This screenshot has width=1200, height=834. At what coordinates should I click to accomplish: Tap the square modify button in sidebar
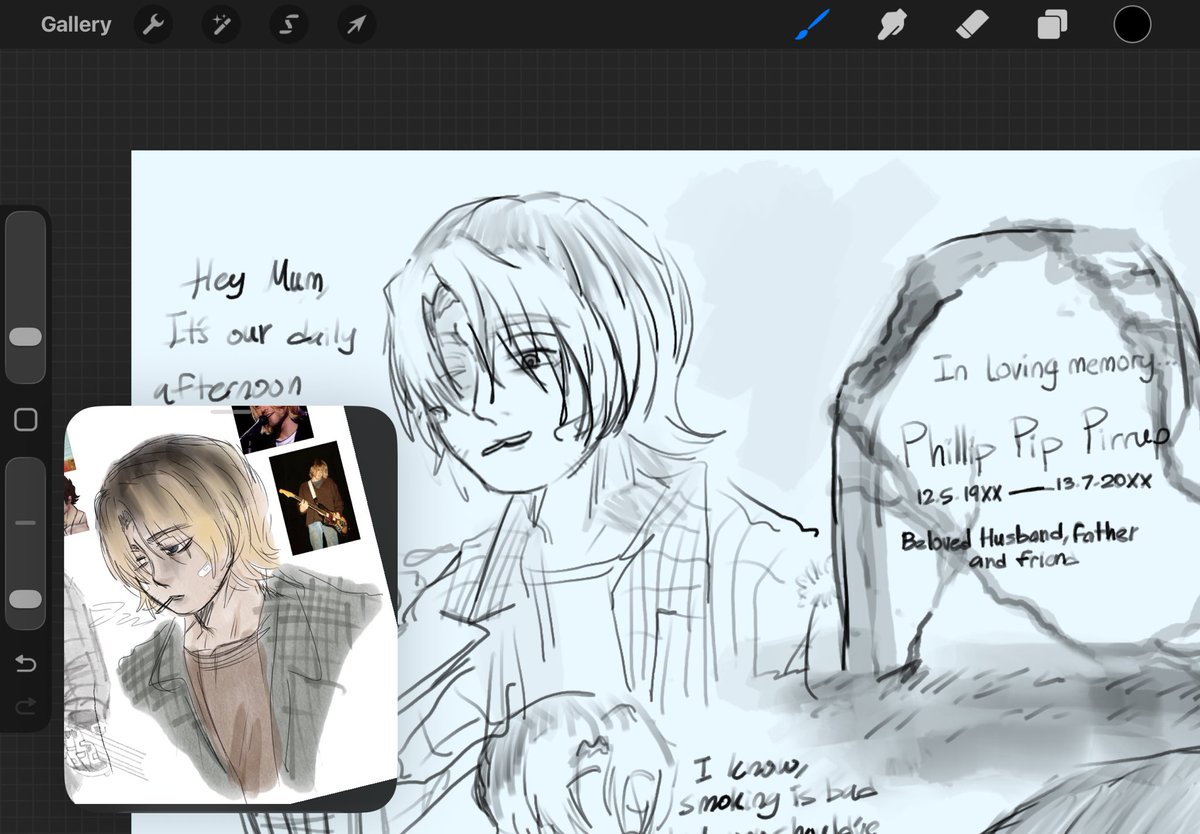point(26,420)
